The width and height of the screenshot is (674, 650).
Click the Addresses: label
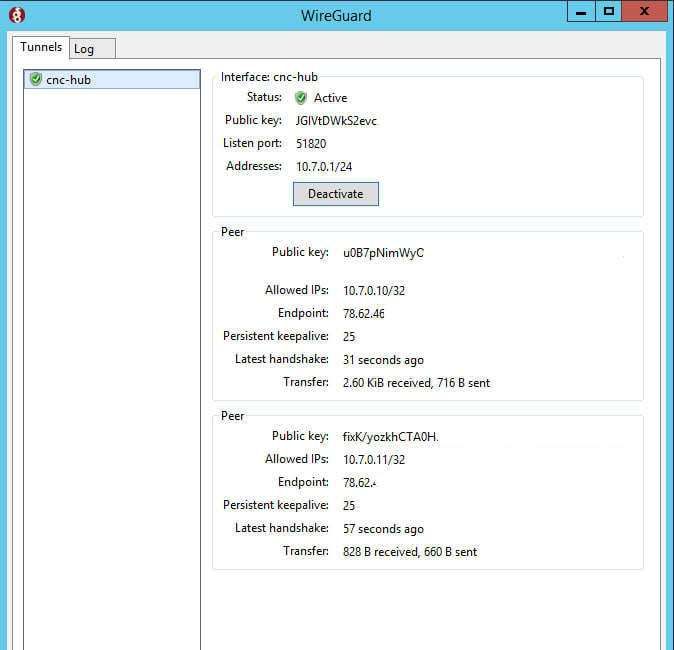[x=254, y=166]
